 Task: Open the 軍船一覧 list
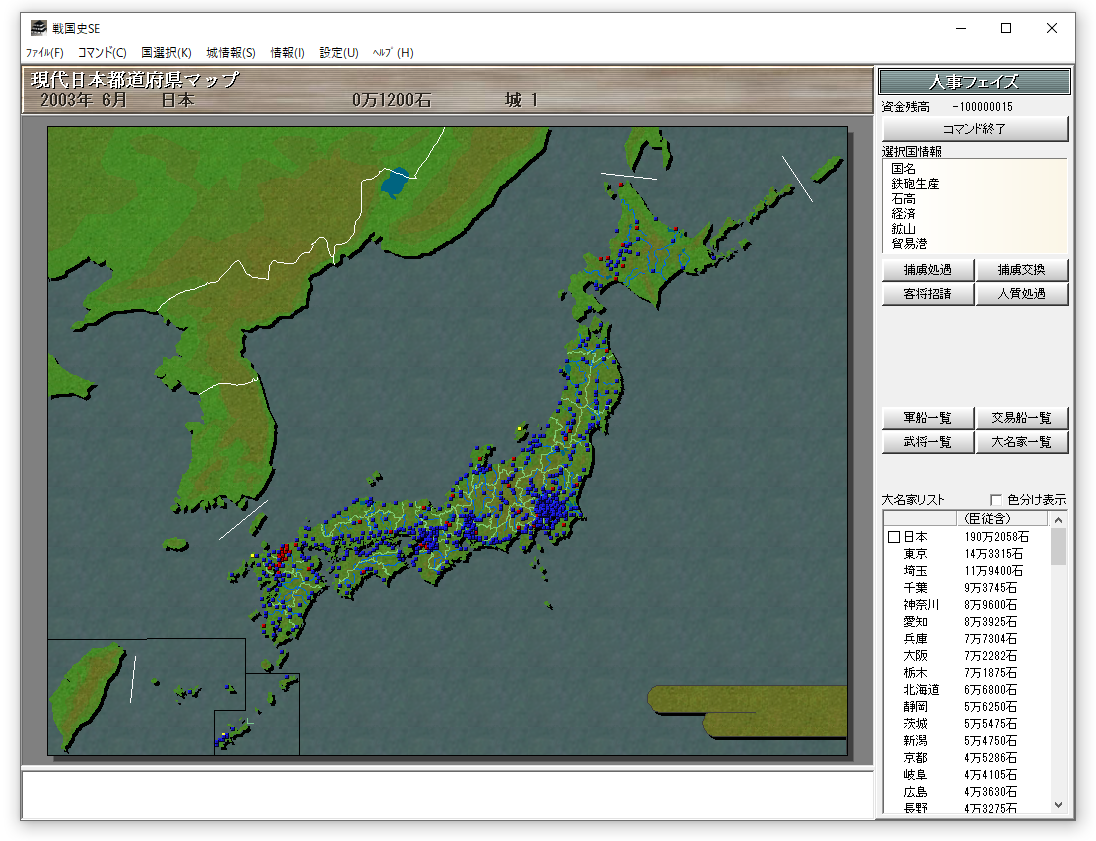pos(927,418)
